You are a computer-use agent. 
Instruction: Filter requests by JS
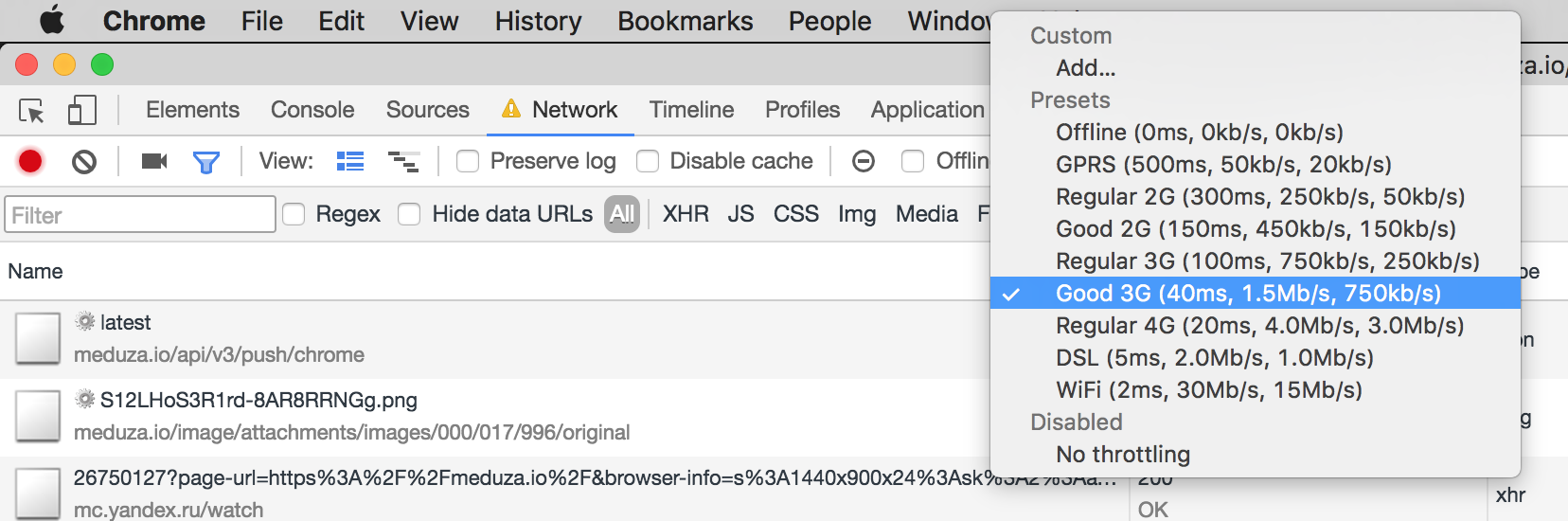point(740,214)
